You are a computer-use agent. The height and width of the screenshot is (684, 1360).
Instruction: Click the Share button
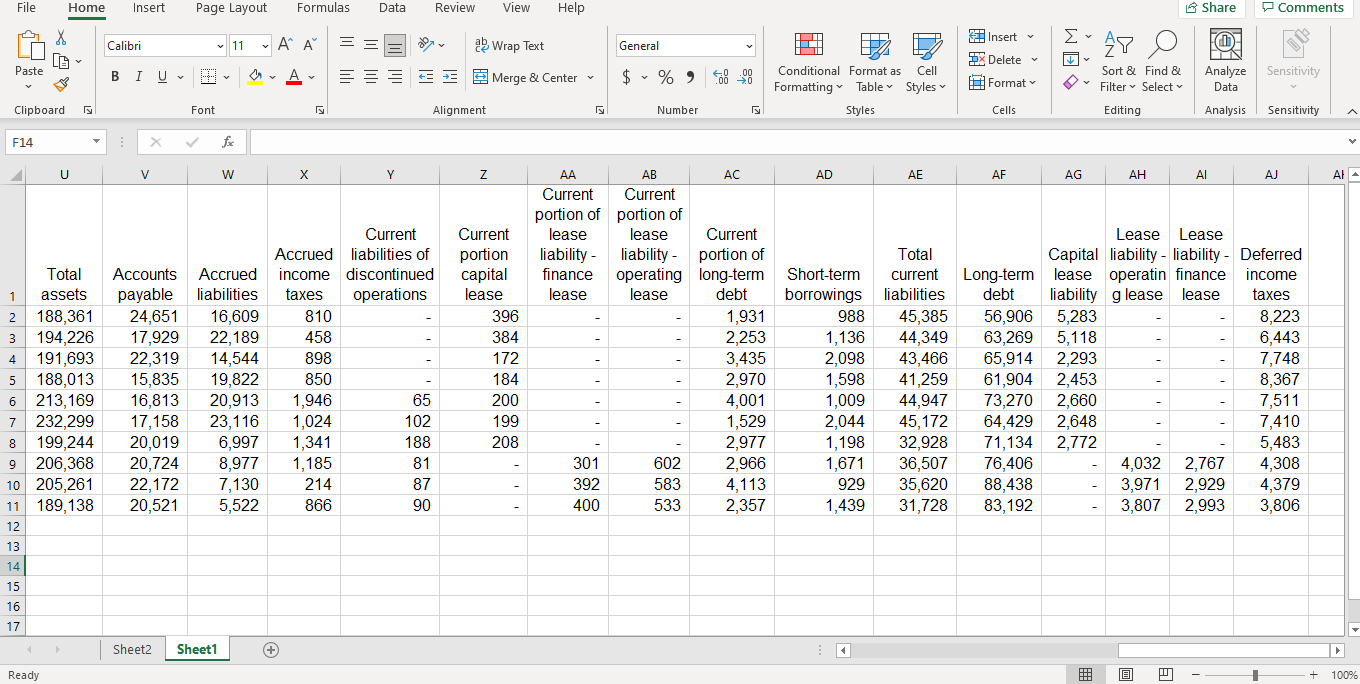pos(1211,8)
